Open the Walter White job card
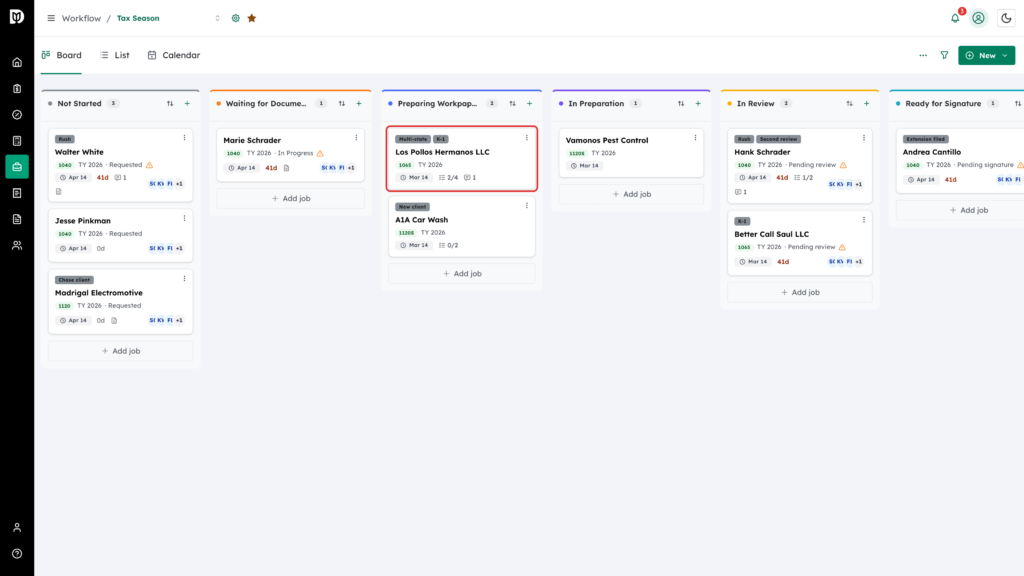 click(121, 165)
